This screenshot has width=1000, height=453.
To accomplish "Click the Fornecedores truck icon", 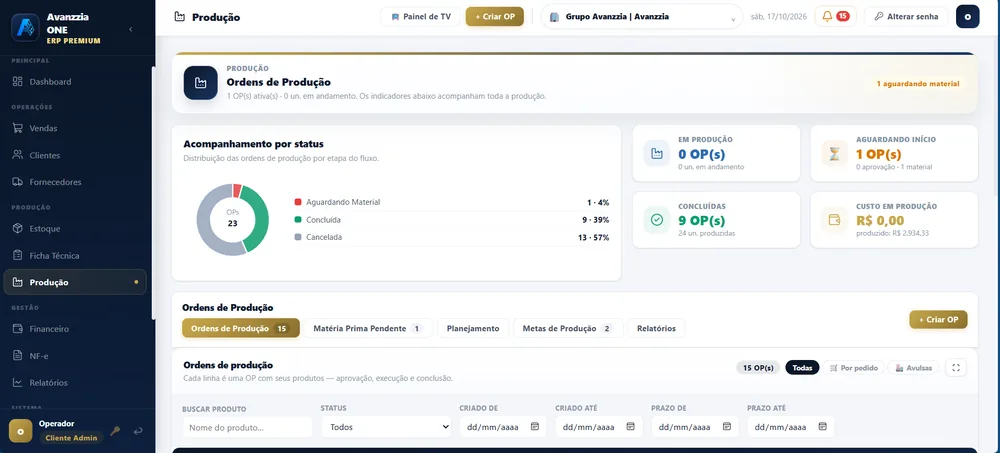I will tap(17, 182).
